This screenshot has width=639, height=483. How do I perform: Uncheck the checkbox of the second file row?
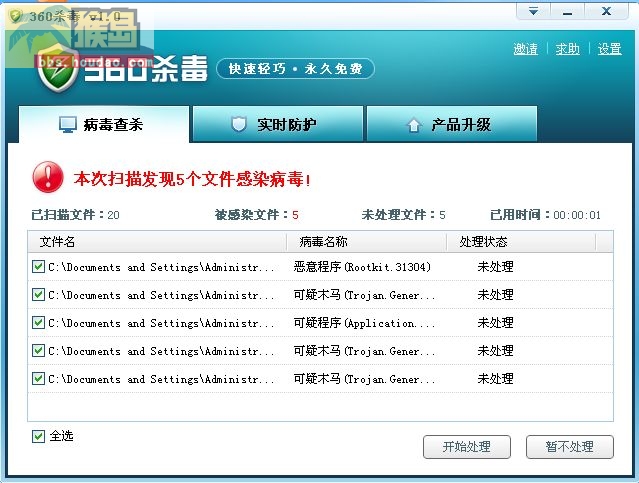point(38,294)
